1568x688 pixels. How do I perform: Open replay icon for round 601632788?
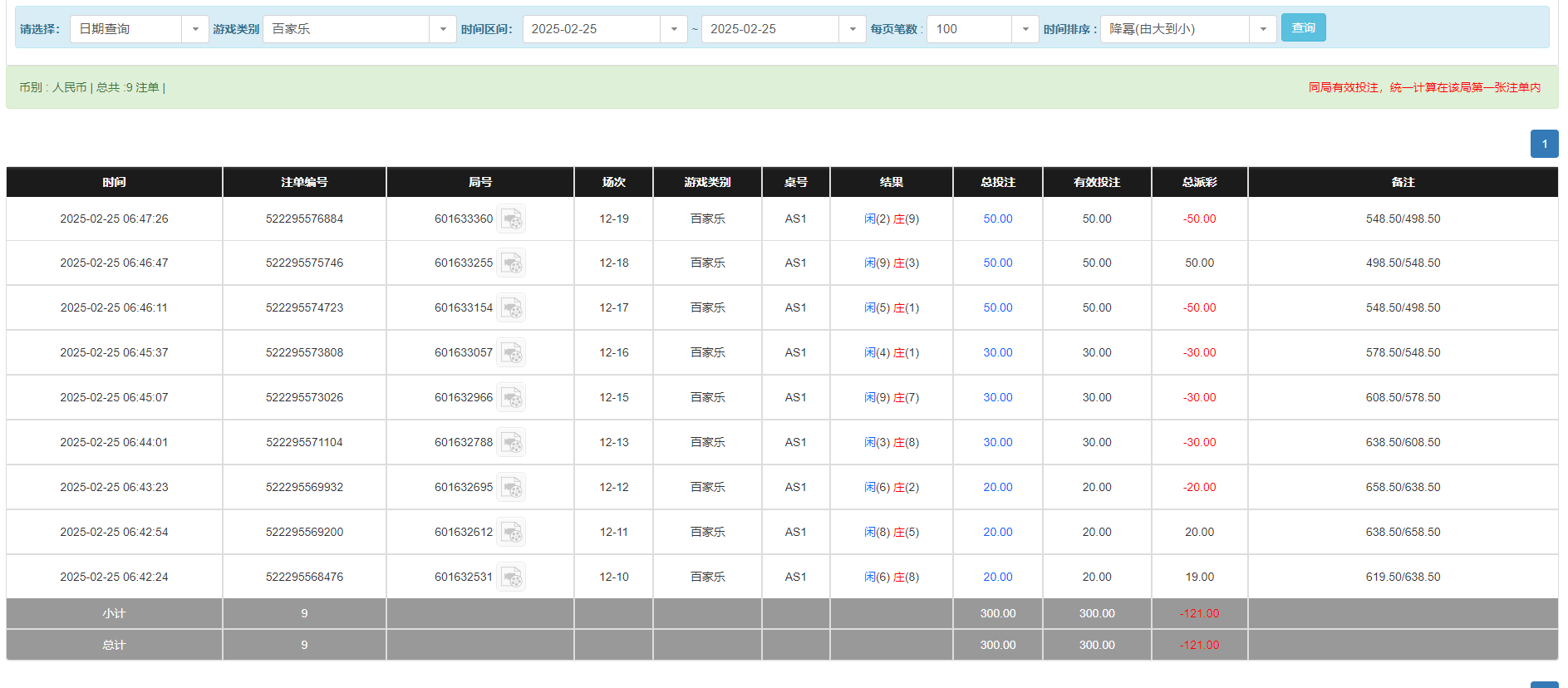[x=511, y=443]
